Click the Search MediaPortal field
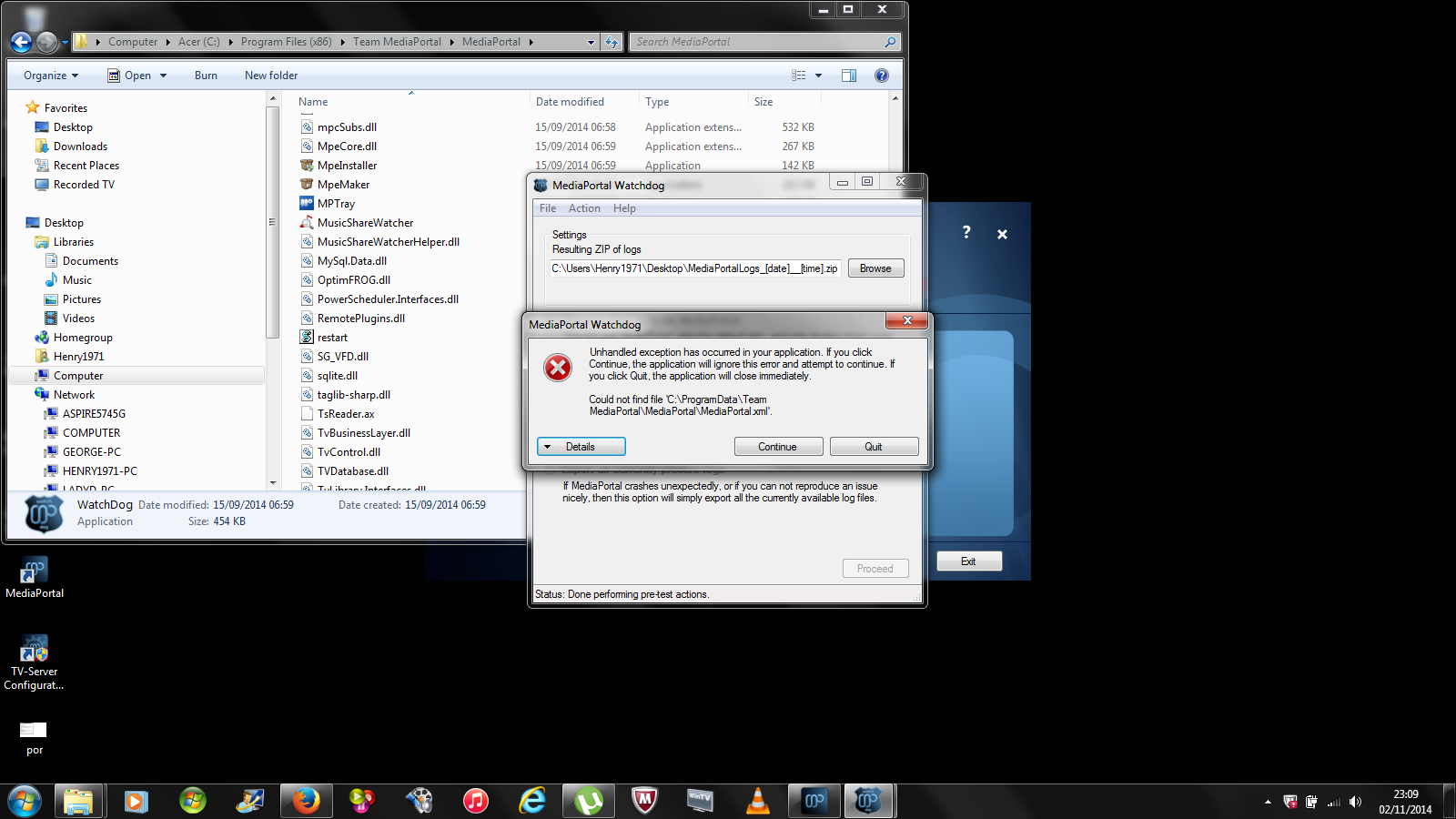The width and height of the screenshot is (1456, 819). (755, 42)
